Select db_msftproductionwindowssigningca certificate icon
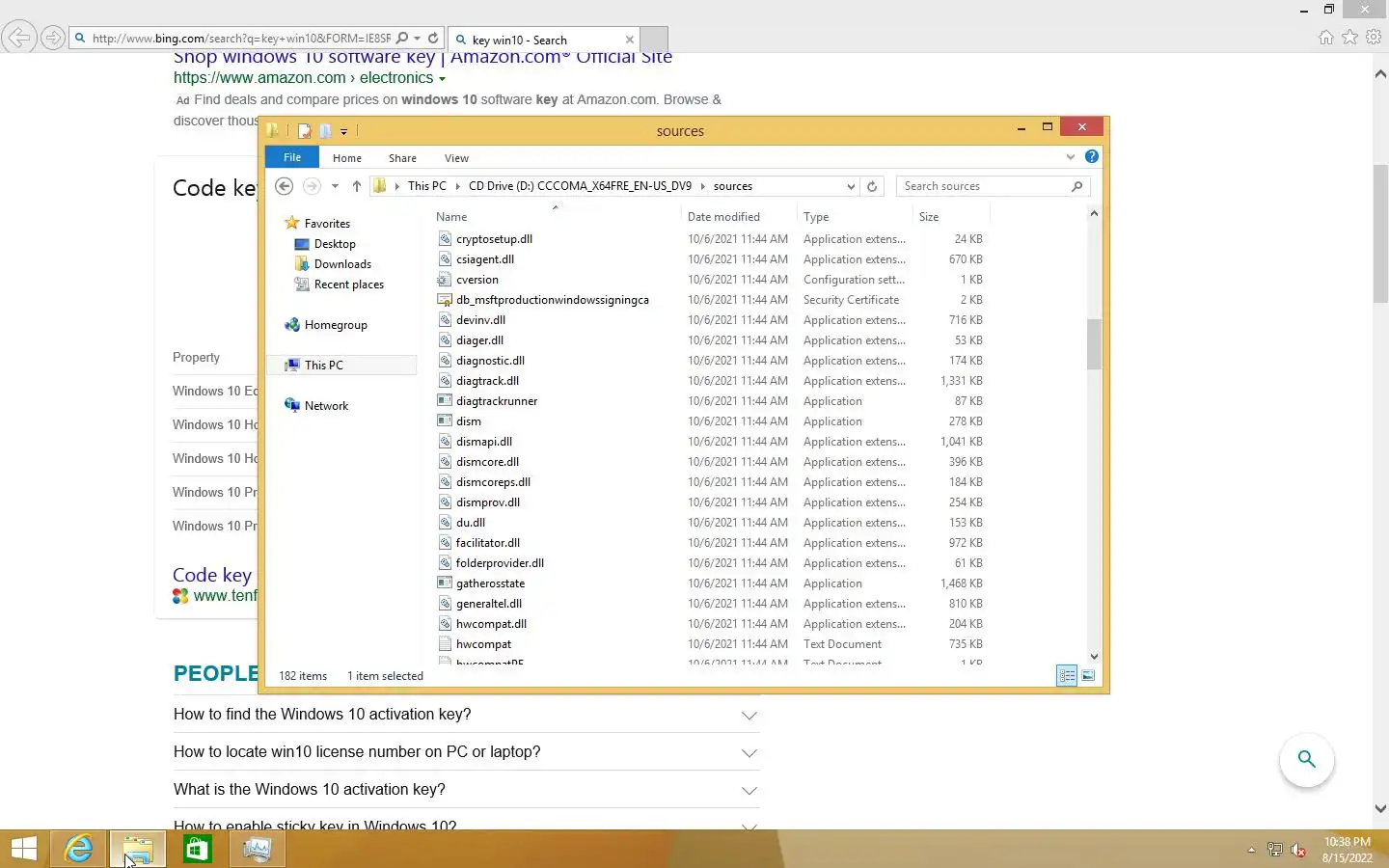Image resolution: width=1389 pixels, height=868 pixels. click(445, 299)
